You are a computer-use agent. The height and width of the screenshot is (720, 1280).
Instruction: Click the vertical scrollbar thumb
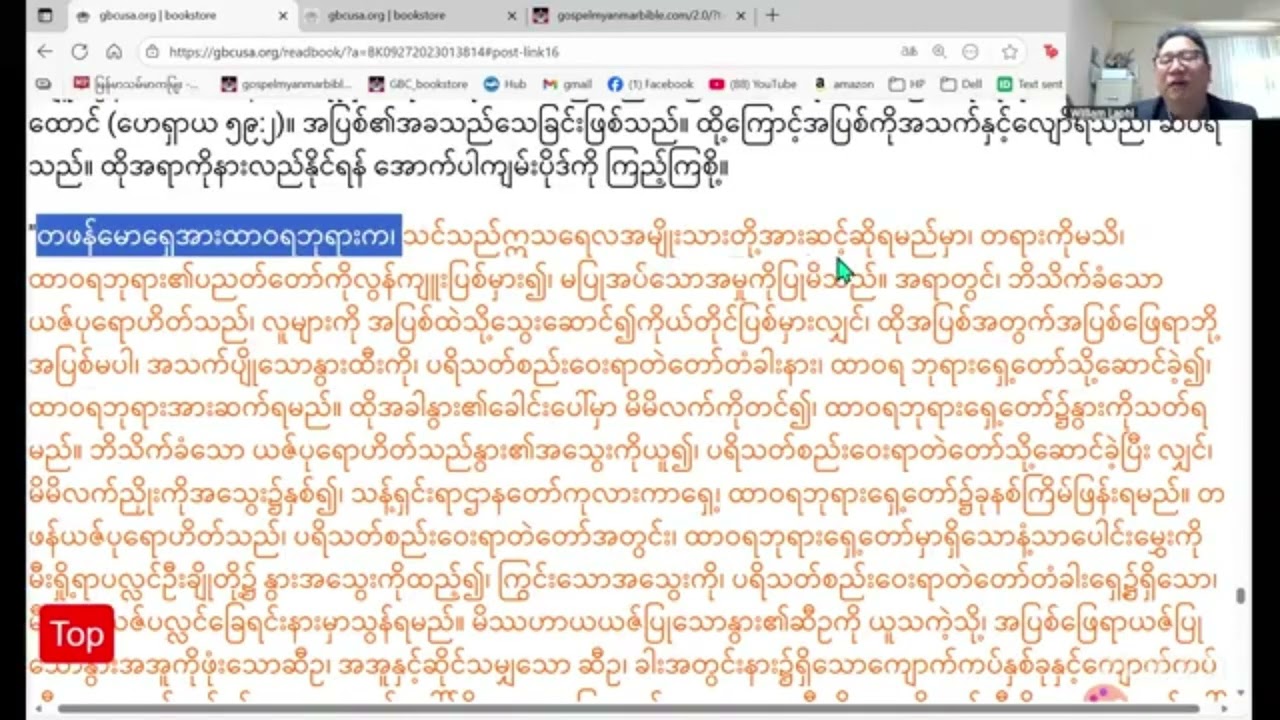(1240, 596)
